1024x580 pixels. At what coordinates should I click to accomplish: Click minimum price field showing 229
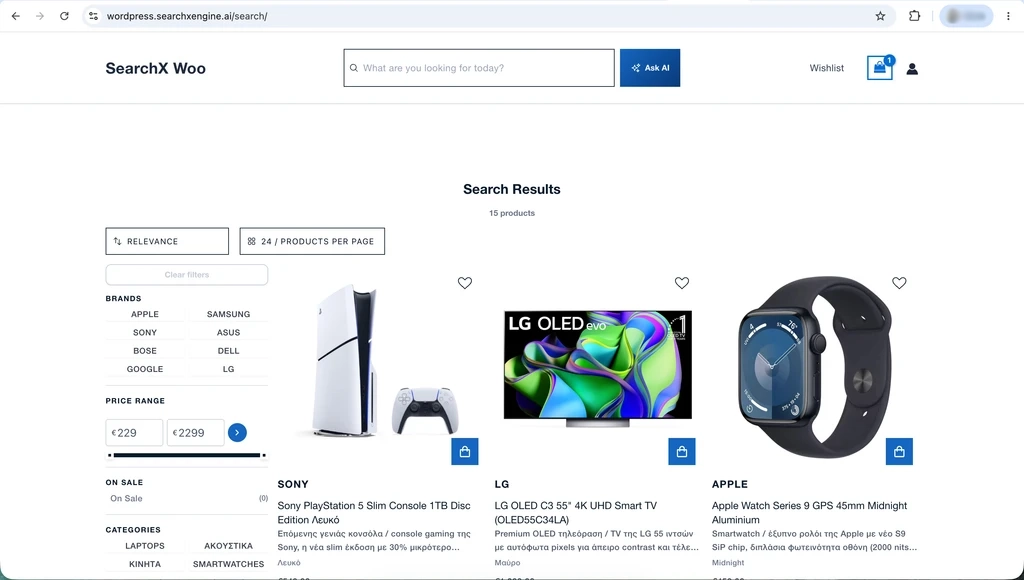[x=135, y=432]
